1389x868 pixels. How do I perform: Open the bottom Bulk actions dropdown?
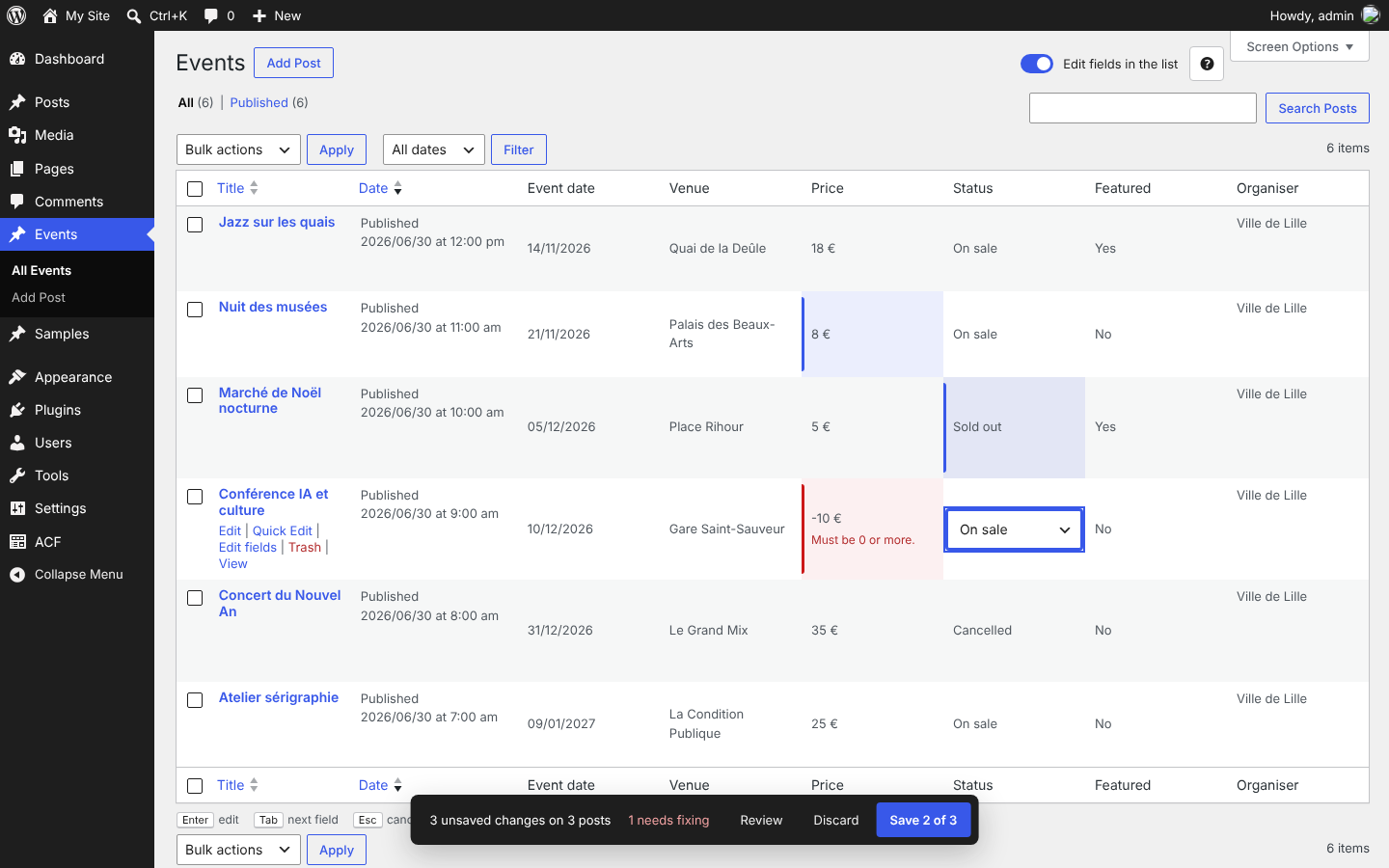click(x=238, y=850)
